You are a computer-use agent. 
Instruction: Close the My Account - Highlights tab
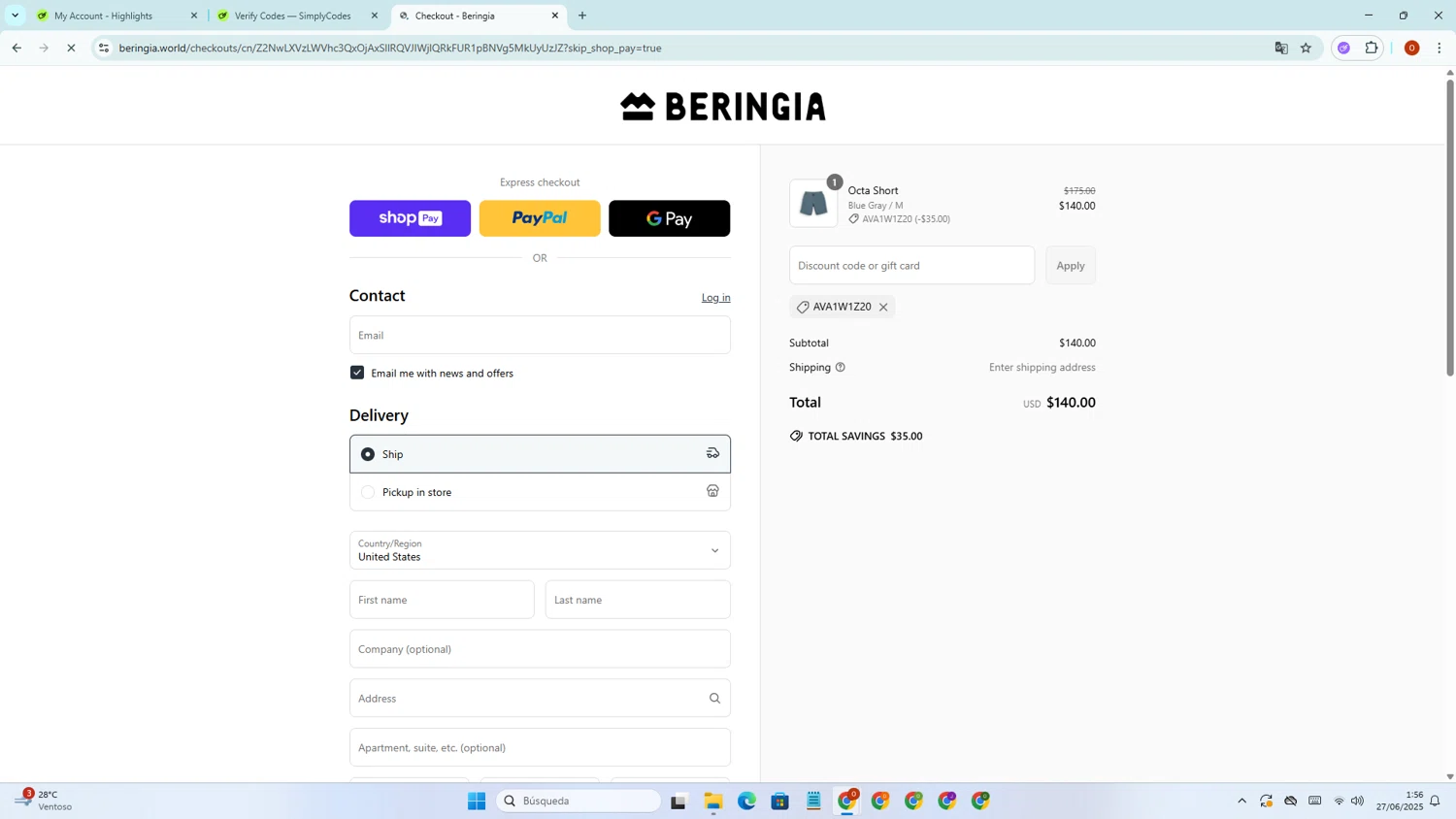[193, 16]
